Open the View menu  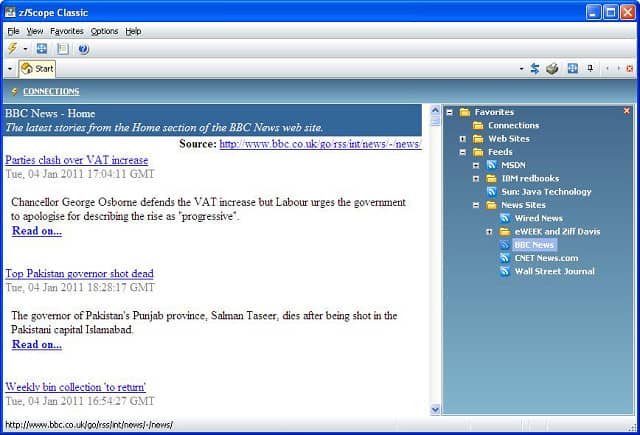35,31
